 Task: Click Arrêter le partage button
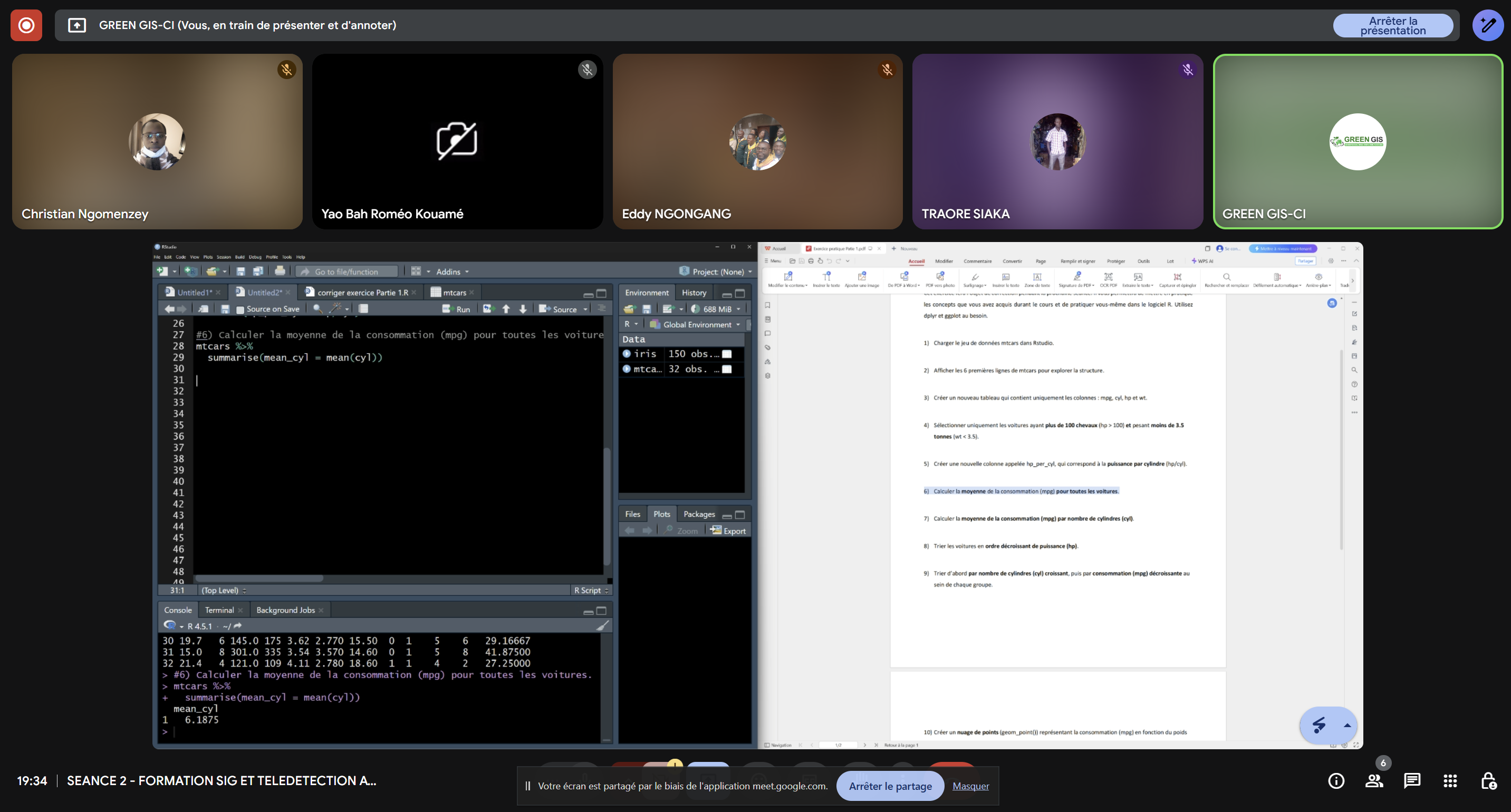[x=889, y=786]
